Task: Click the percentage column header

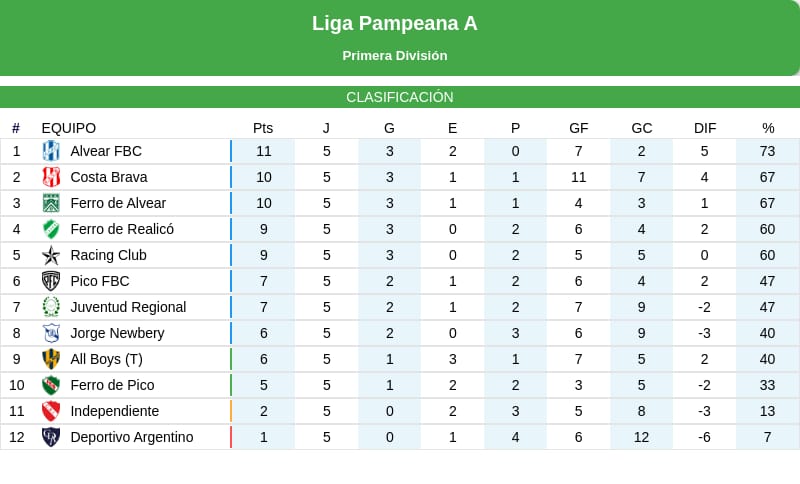Action: [x=768, y=128]
